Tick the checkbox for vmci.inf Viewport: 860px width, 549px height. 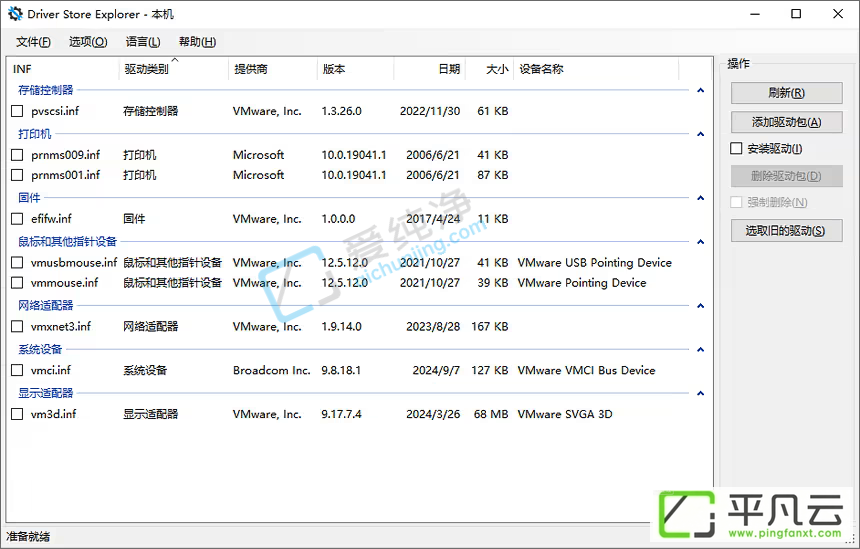point(17,370)
